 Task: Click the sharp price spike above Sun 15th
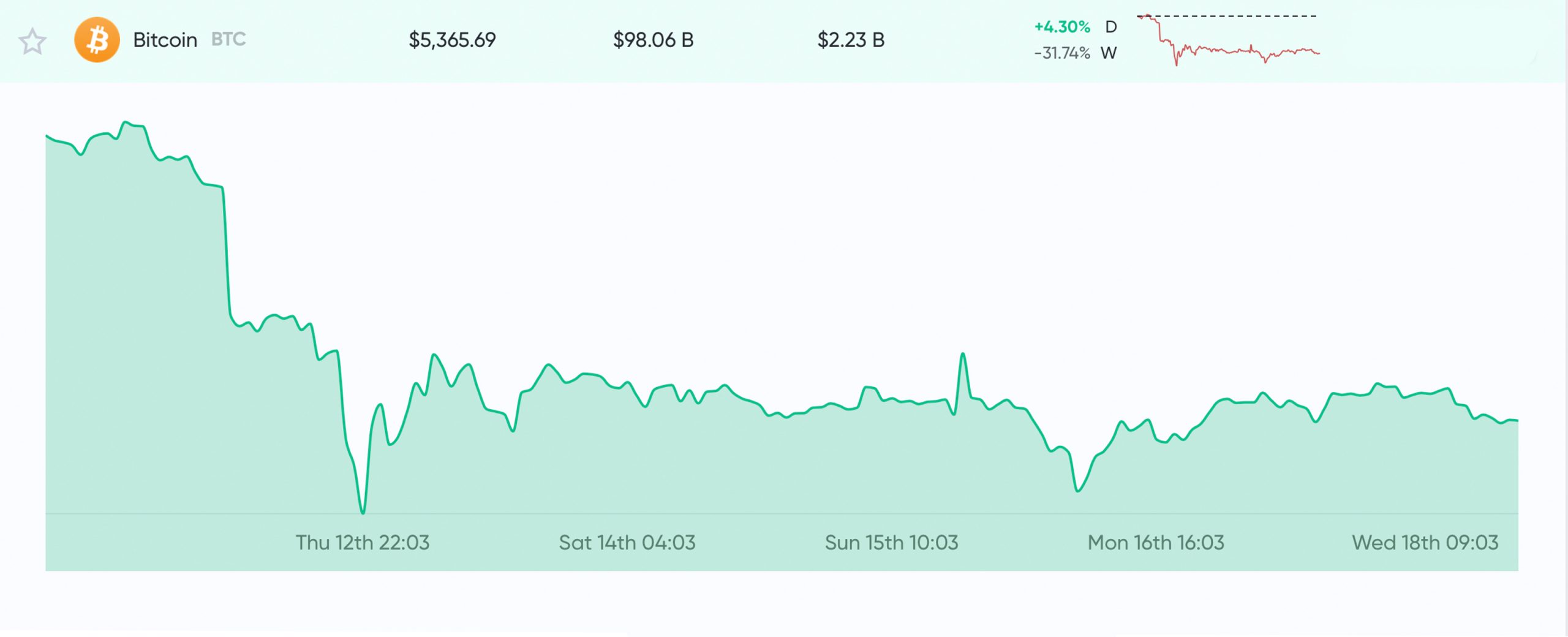(x=963, y=355)
